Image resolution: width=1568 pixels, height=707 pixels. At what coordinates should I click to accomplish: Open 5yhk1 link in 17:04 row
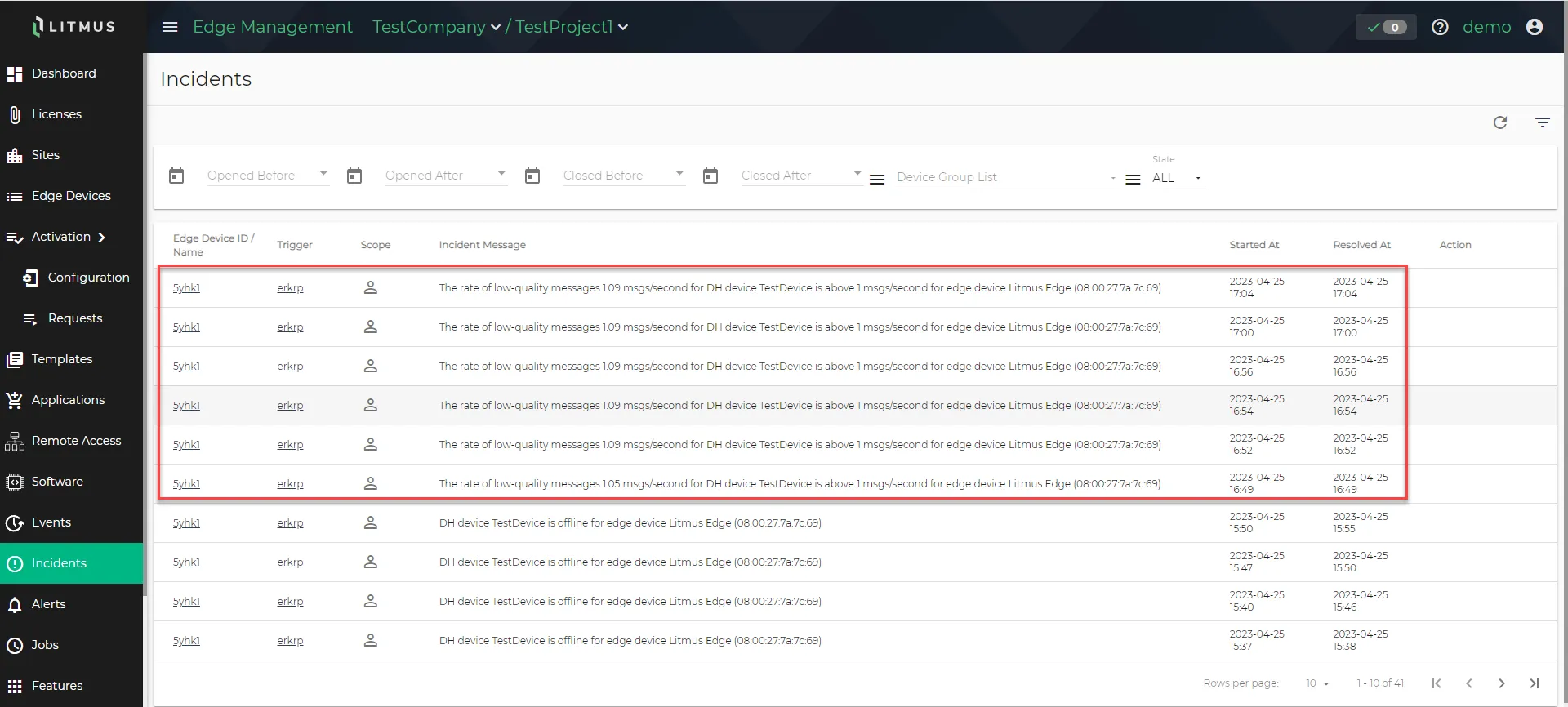pos(186,288)
